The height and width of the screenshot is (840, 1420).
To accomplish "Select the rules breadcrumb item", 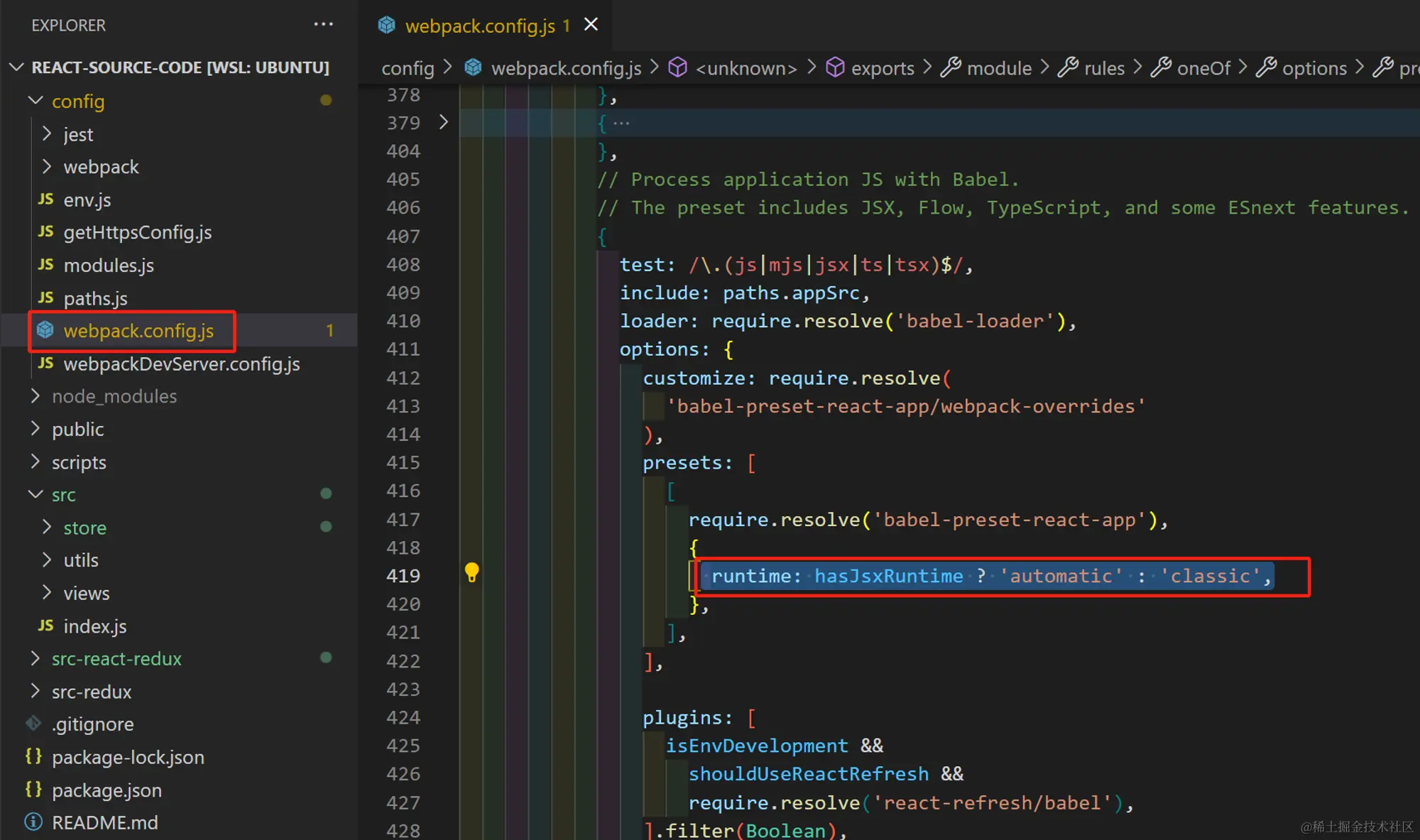I will coord(1104,68).
